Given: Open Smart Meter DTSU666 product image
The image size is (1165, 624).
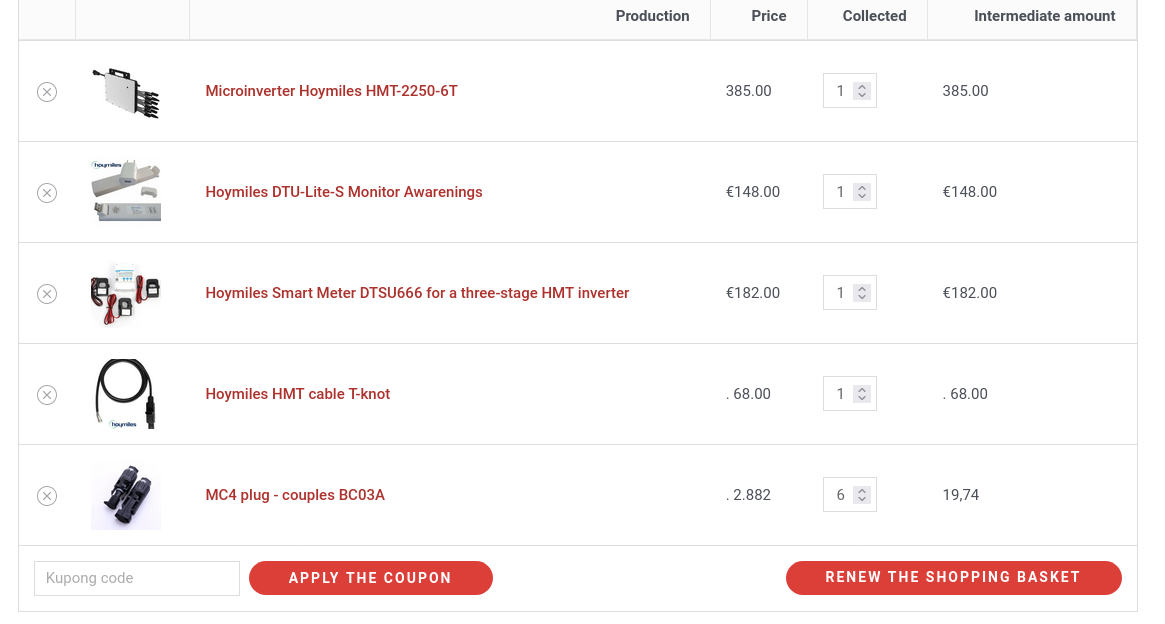Looking at the screenshot, I should click(x=126, y=293).
